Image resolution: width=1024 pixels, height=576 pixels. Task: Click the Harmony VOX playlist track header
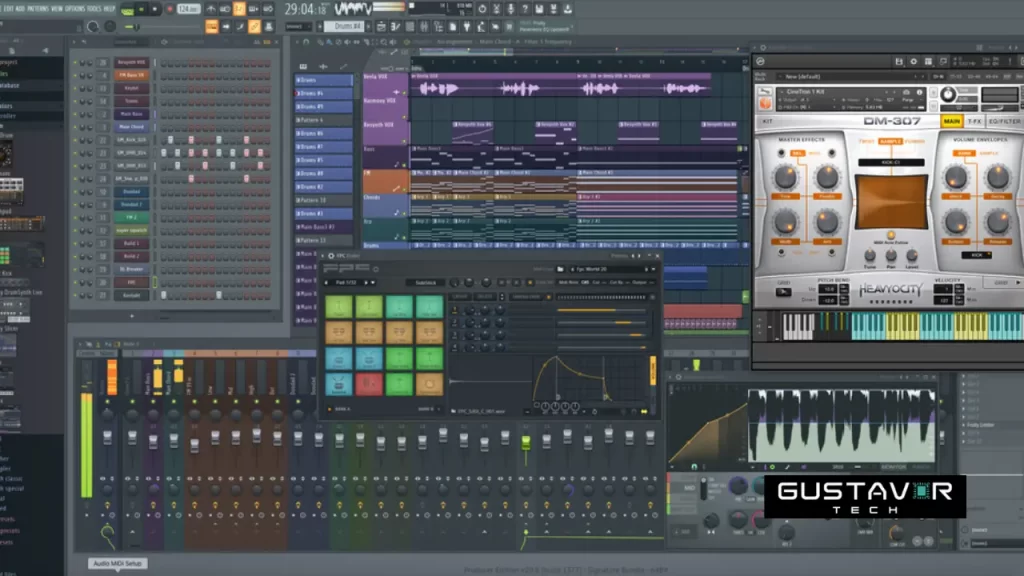385,108
